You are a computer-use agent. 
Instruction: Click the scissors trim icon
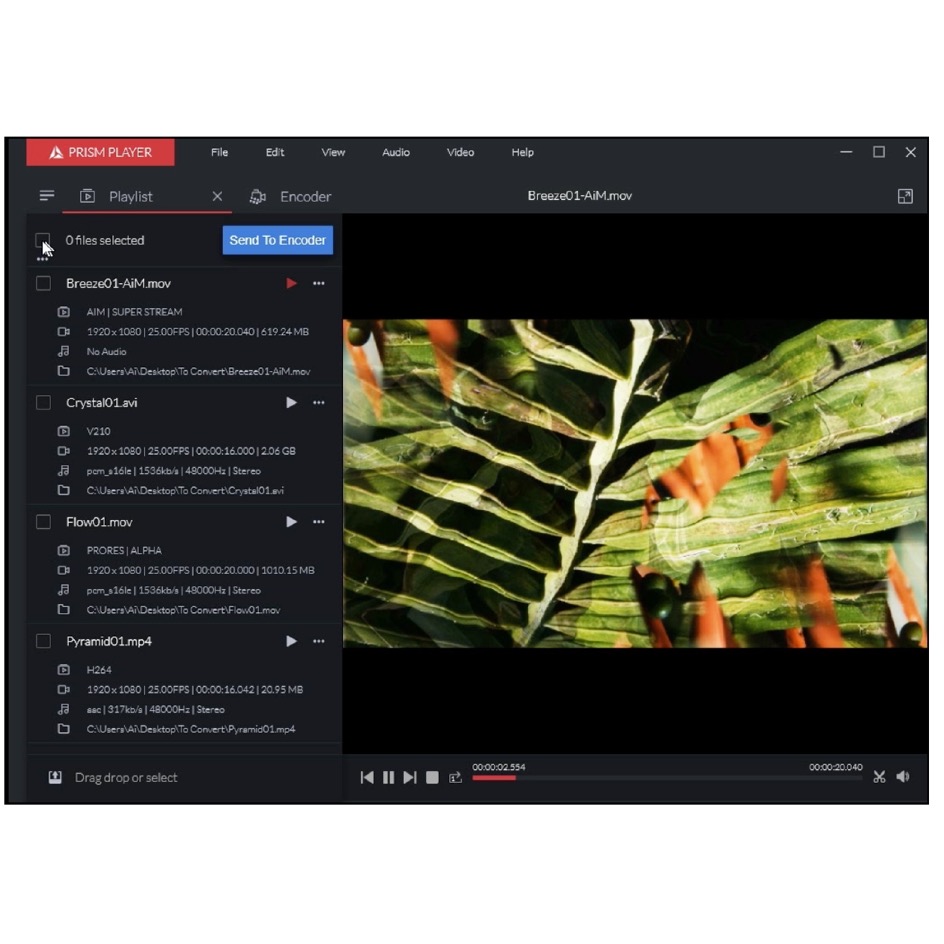[880, 777]
